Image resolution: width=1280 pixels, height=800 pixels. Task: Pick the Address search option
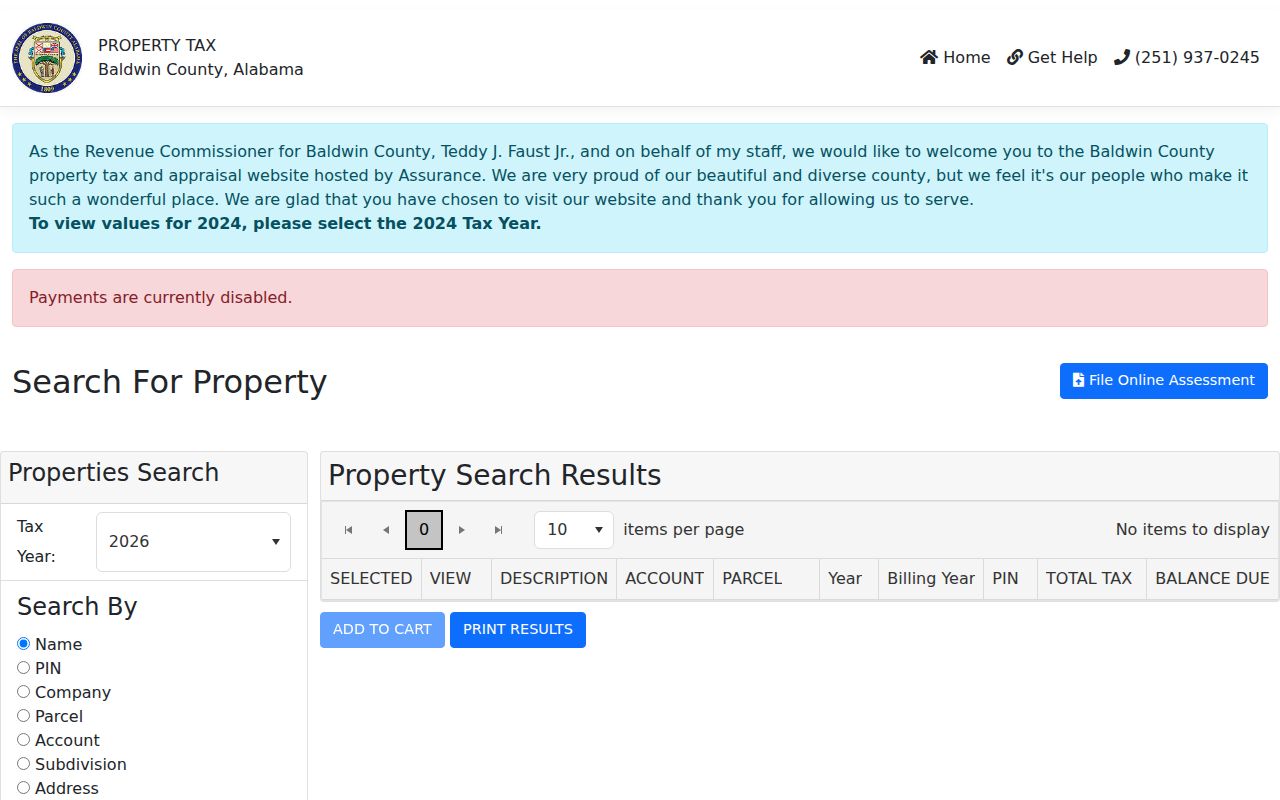[23, 788]
